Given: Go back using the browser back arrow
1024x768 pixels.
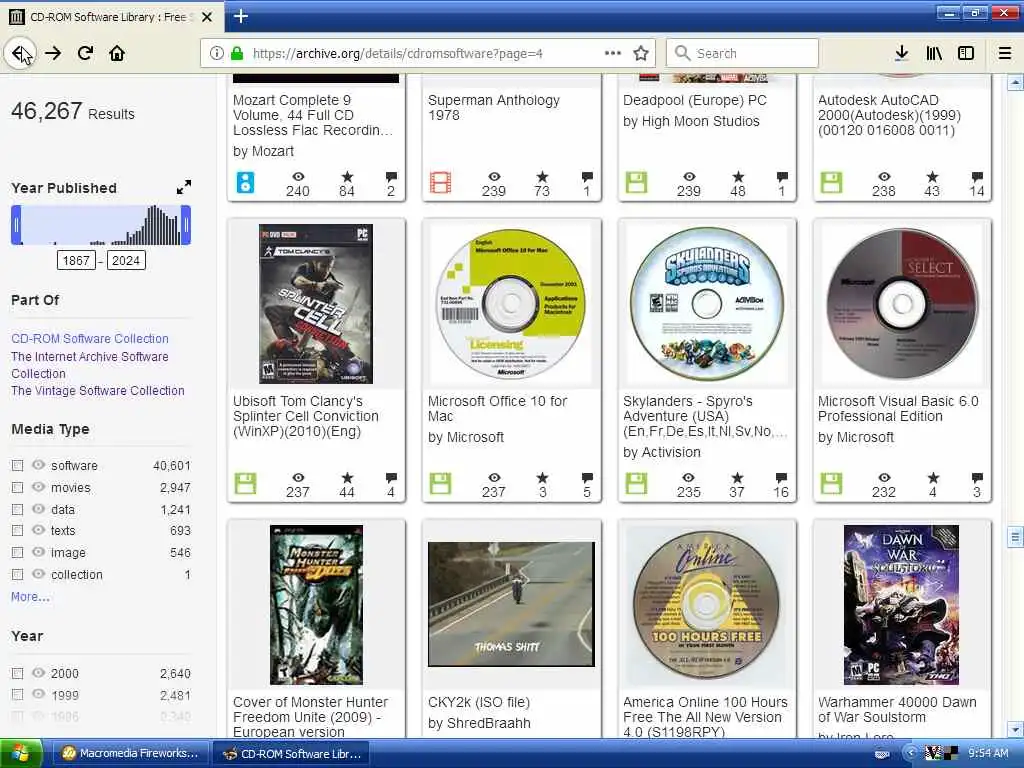Looking at the screenshot, I should point(20,53).
